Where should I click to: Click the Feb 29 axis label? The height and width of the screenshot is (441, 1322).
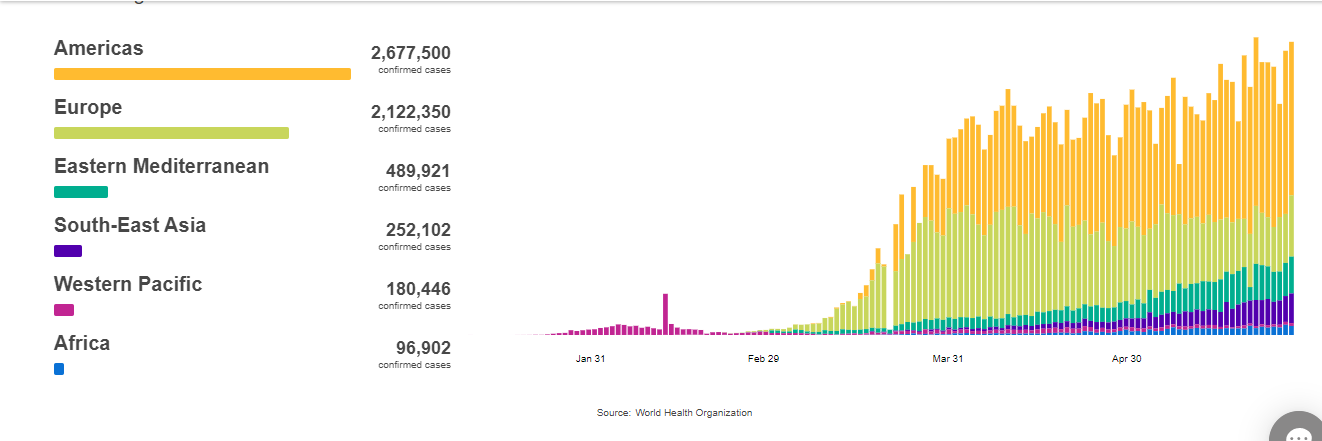[763, 359]
